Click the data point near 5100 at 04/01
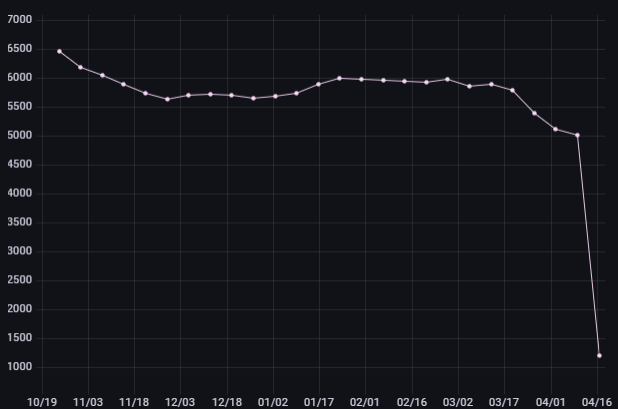The width and height of the screenshot is (618, 409). tap(555, 129)
